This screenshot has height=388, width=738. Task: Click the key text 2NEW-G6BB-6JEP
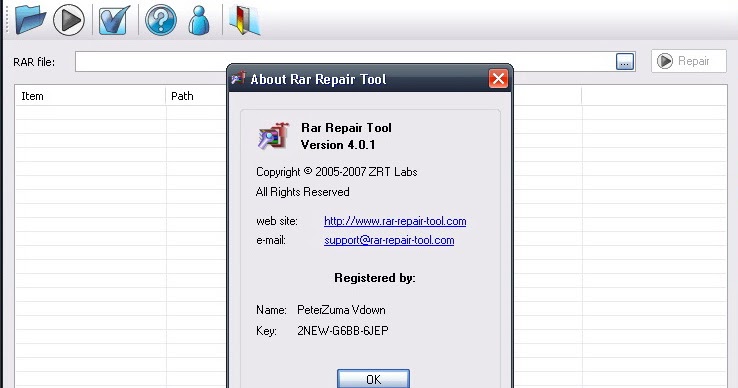pos(343,331)
